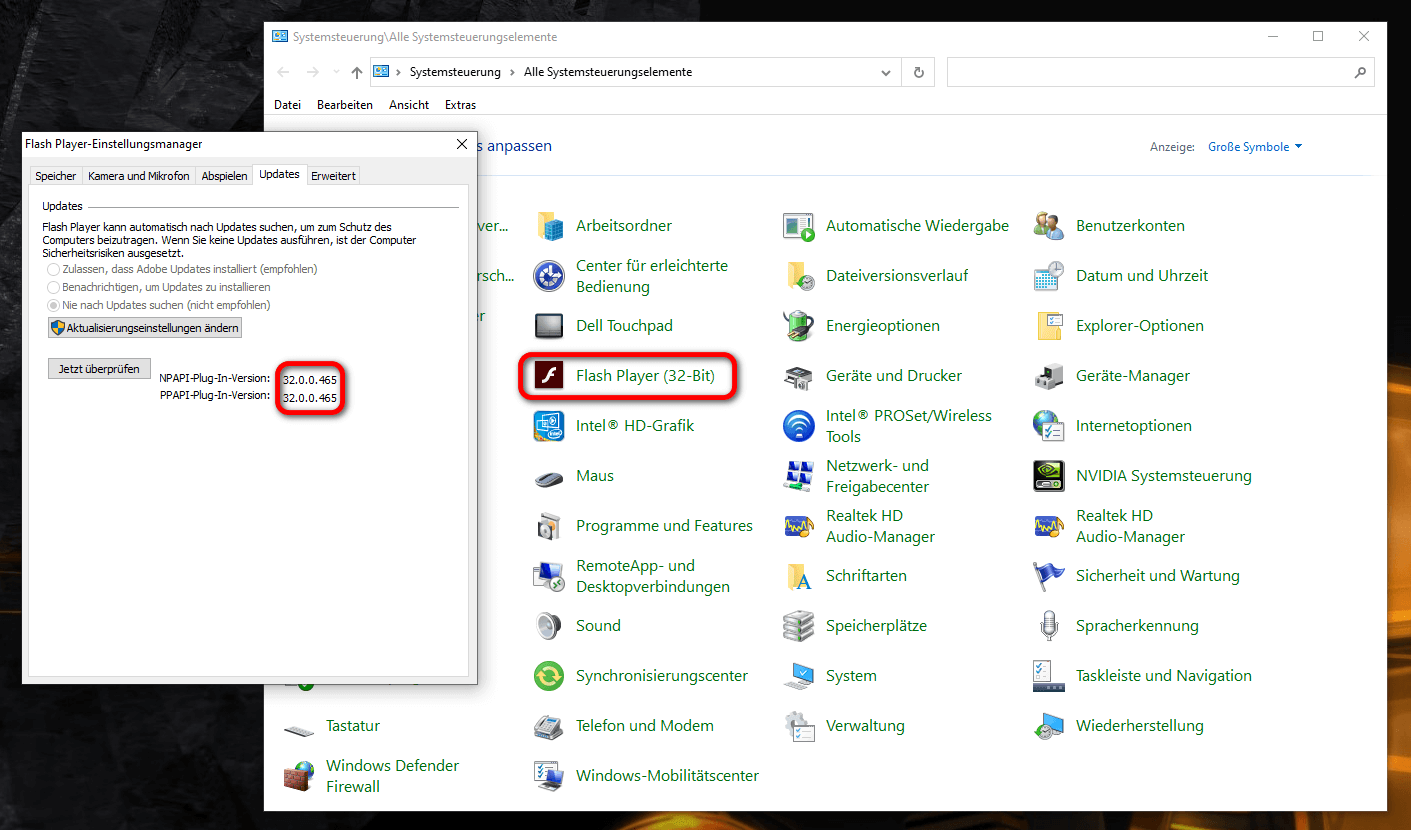Select 'Nie nach Updates suchen' radio
This screenshot has width=1411, height=830.
tap(54, 305)
